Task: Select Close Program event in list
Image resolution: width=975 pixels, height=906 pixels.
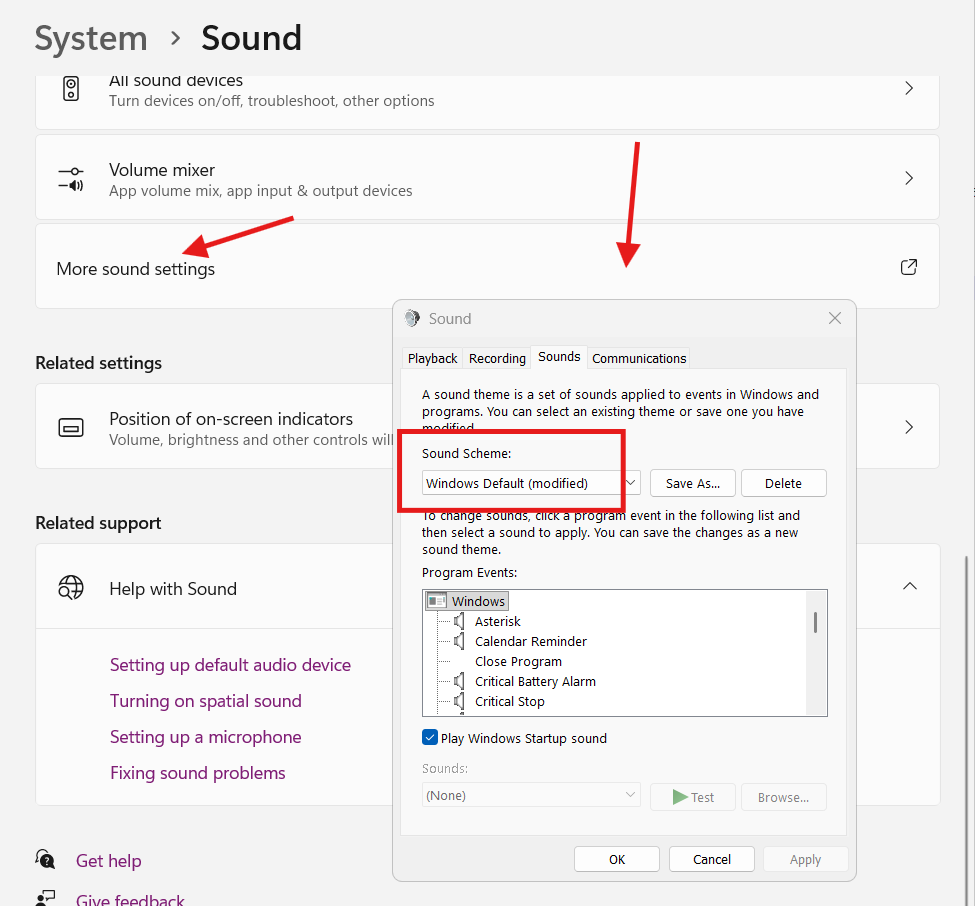Action: [x=519, y=661]
